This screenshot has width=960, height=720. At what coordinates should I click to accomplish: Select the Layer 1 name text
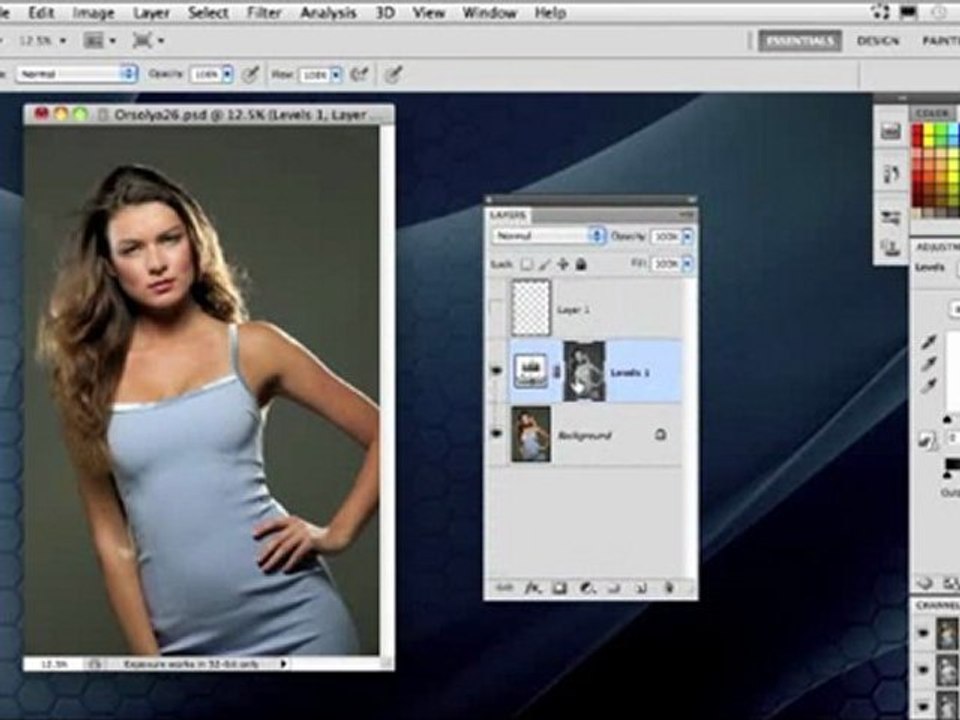click(x=573, y=310)
